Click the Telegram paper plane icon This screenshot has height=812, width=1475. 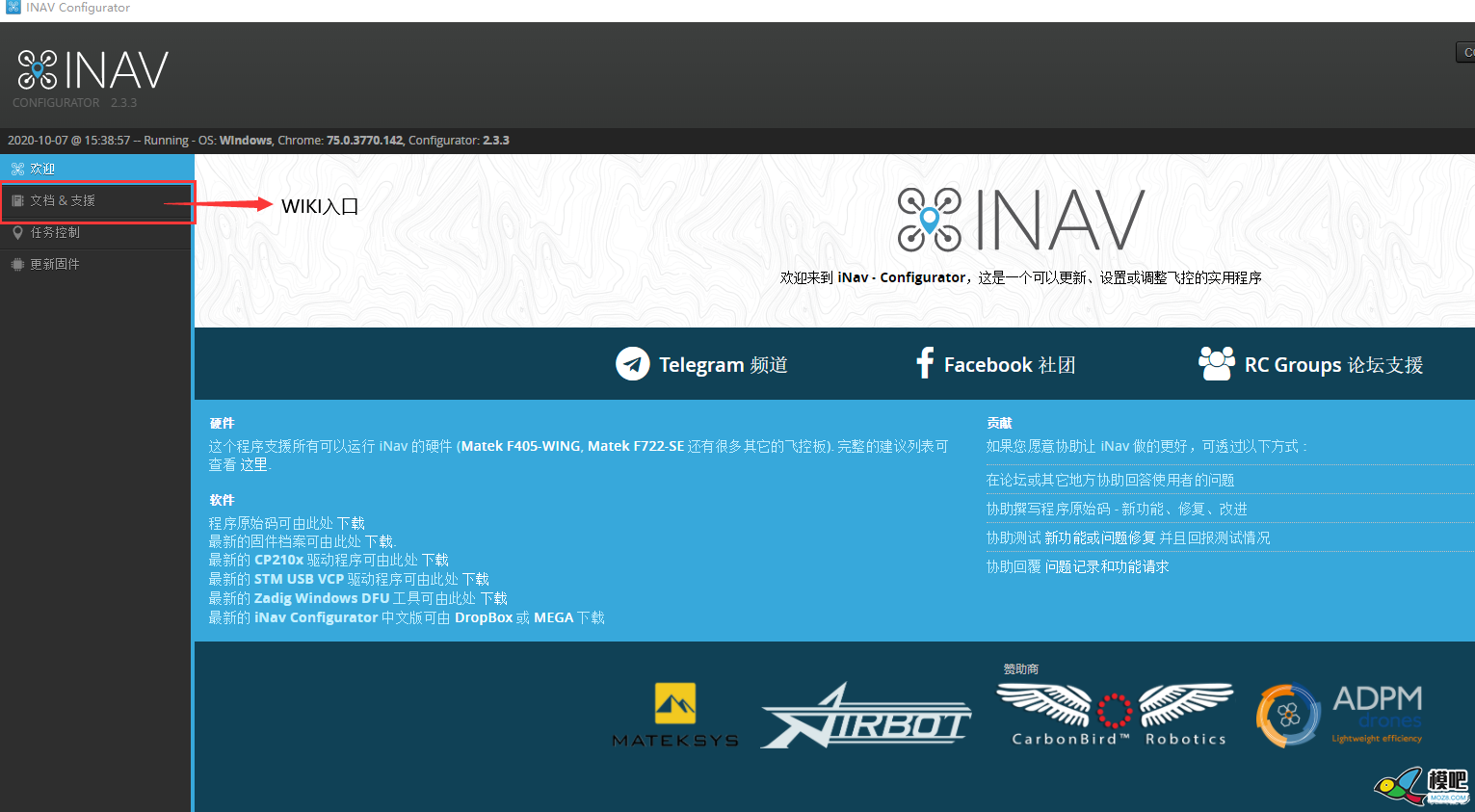633,364
